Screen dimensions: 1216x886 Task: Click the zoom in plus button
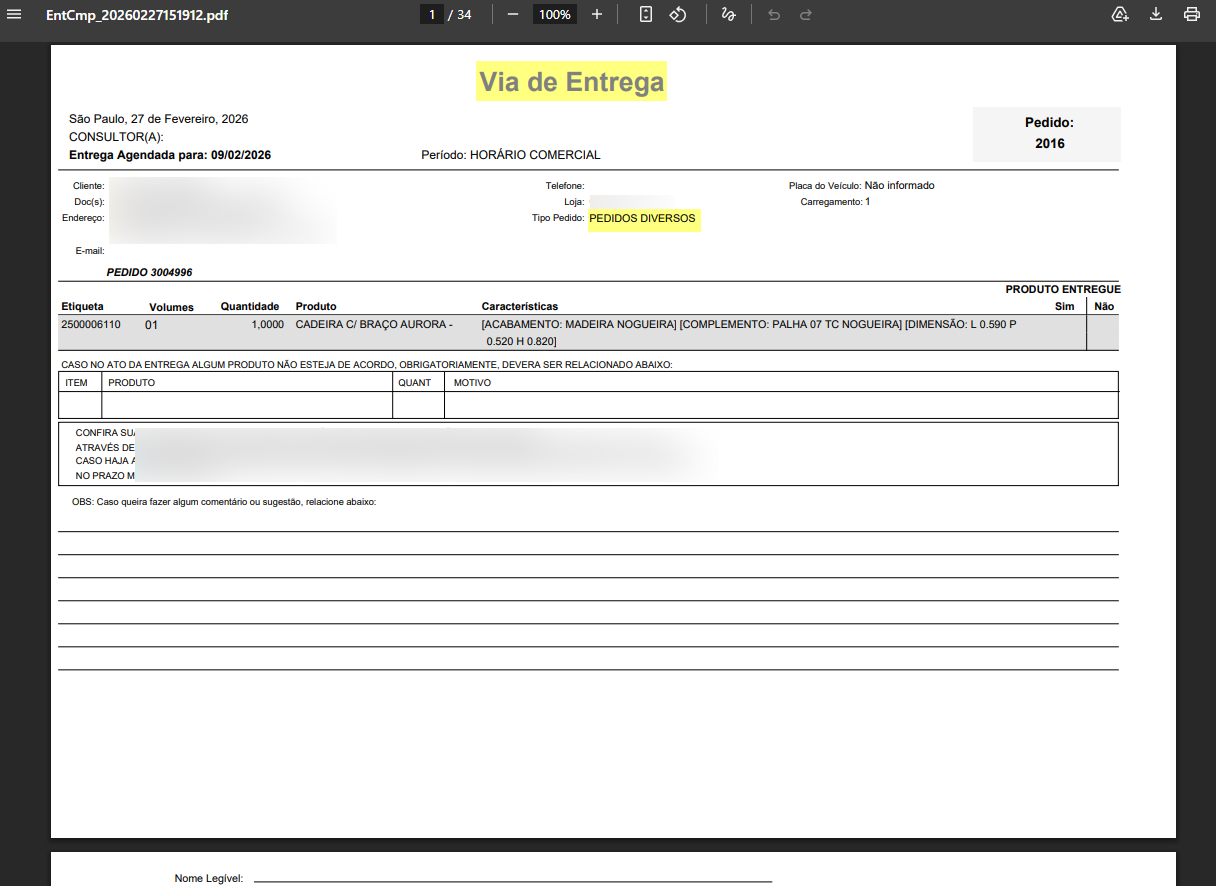[597, 15]
